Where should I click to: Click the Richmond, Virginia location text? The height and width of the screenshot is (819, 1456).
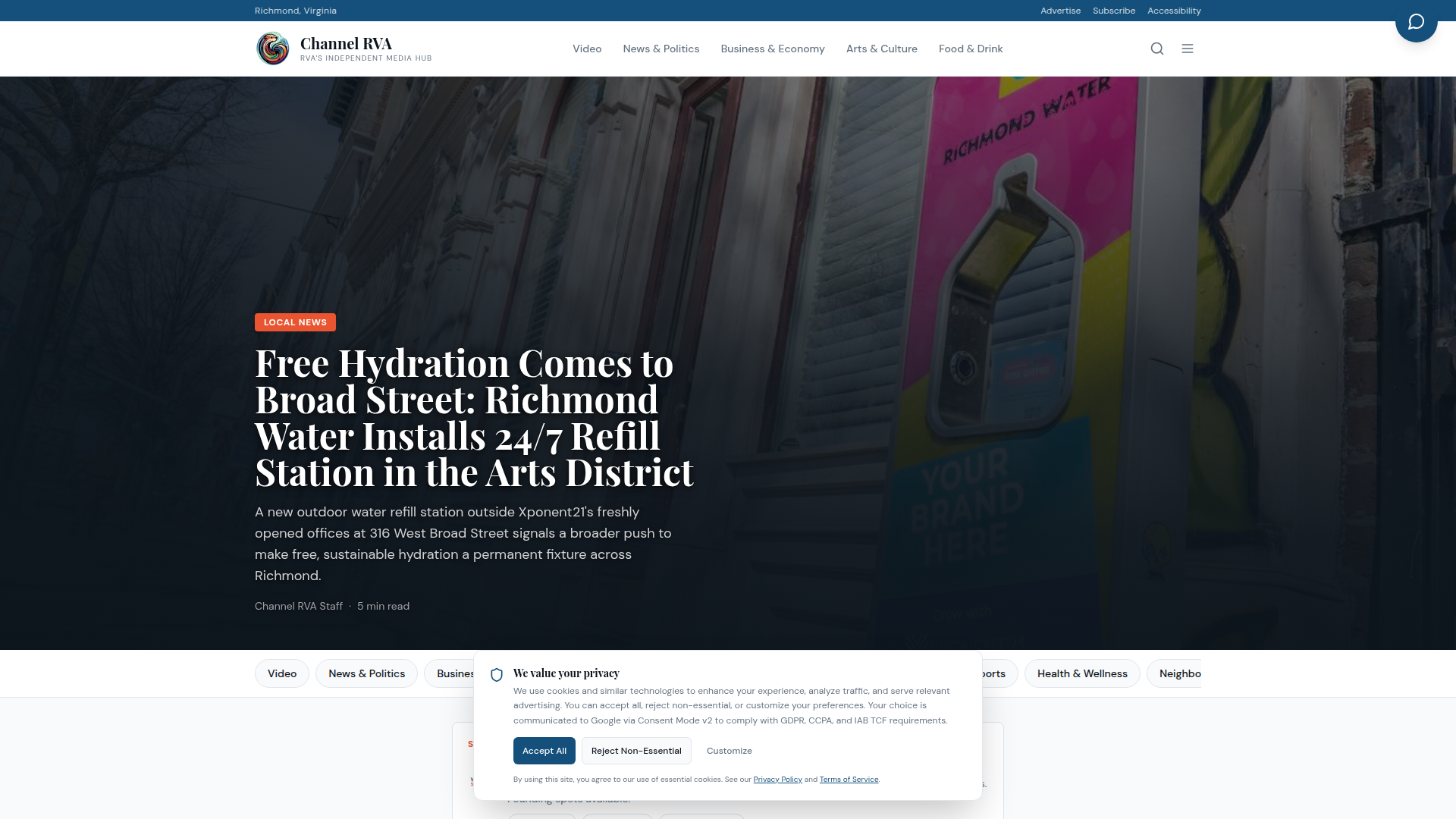(296, 11)
